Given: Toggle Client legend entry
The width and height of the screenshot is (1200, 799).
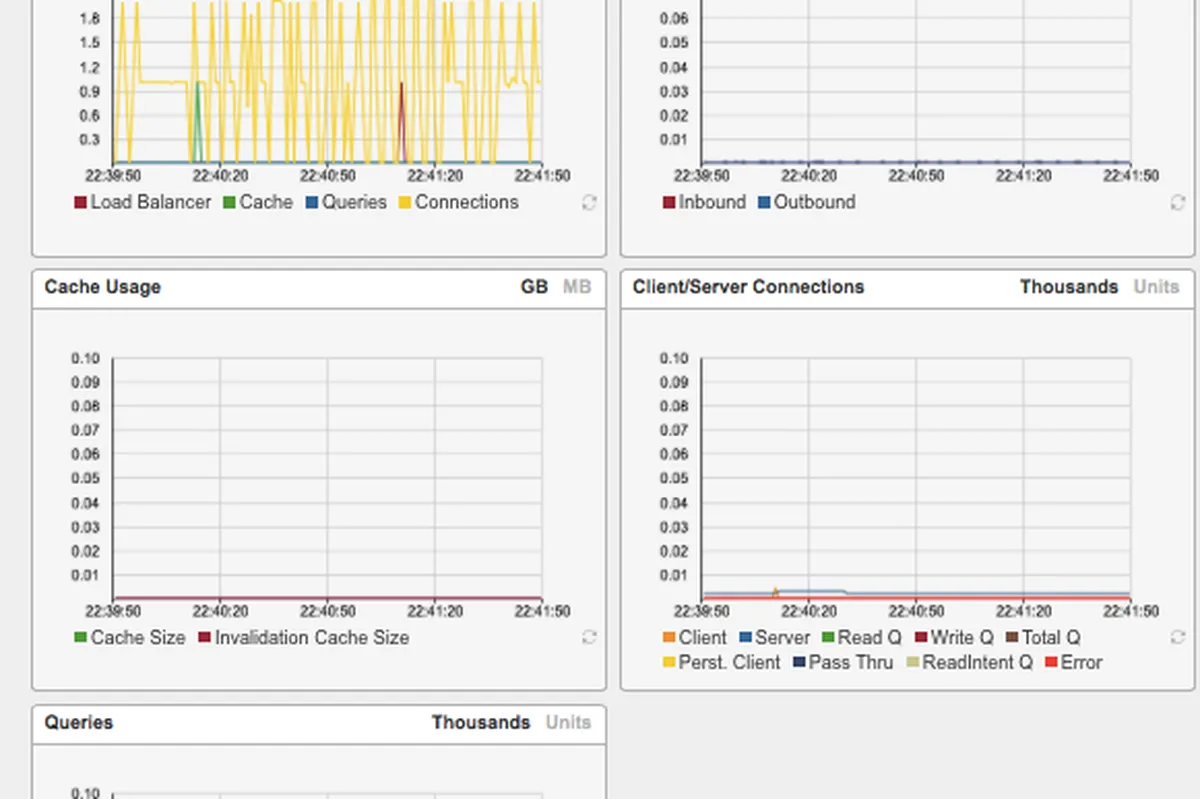Looking at the screenshot, I should click(694, 637).
